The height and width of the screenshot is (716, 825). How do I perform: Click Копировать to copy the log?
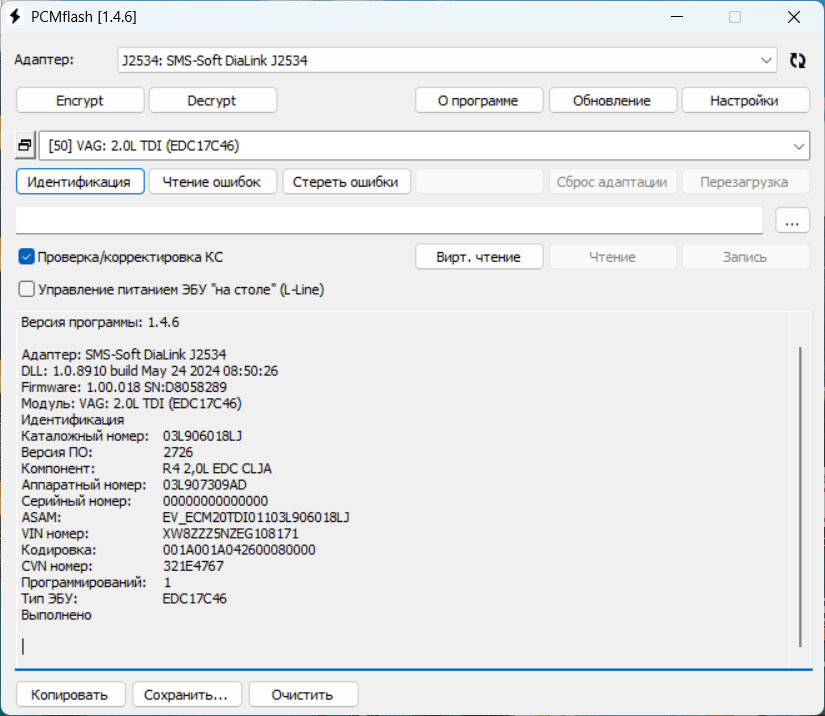click(70, 694)
